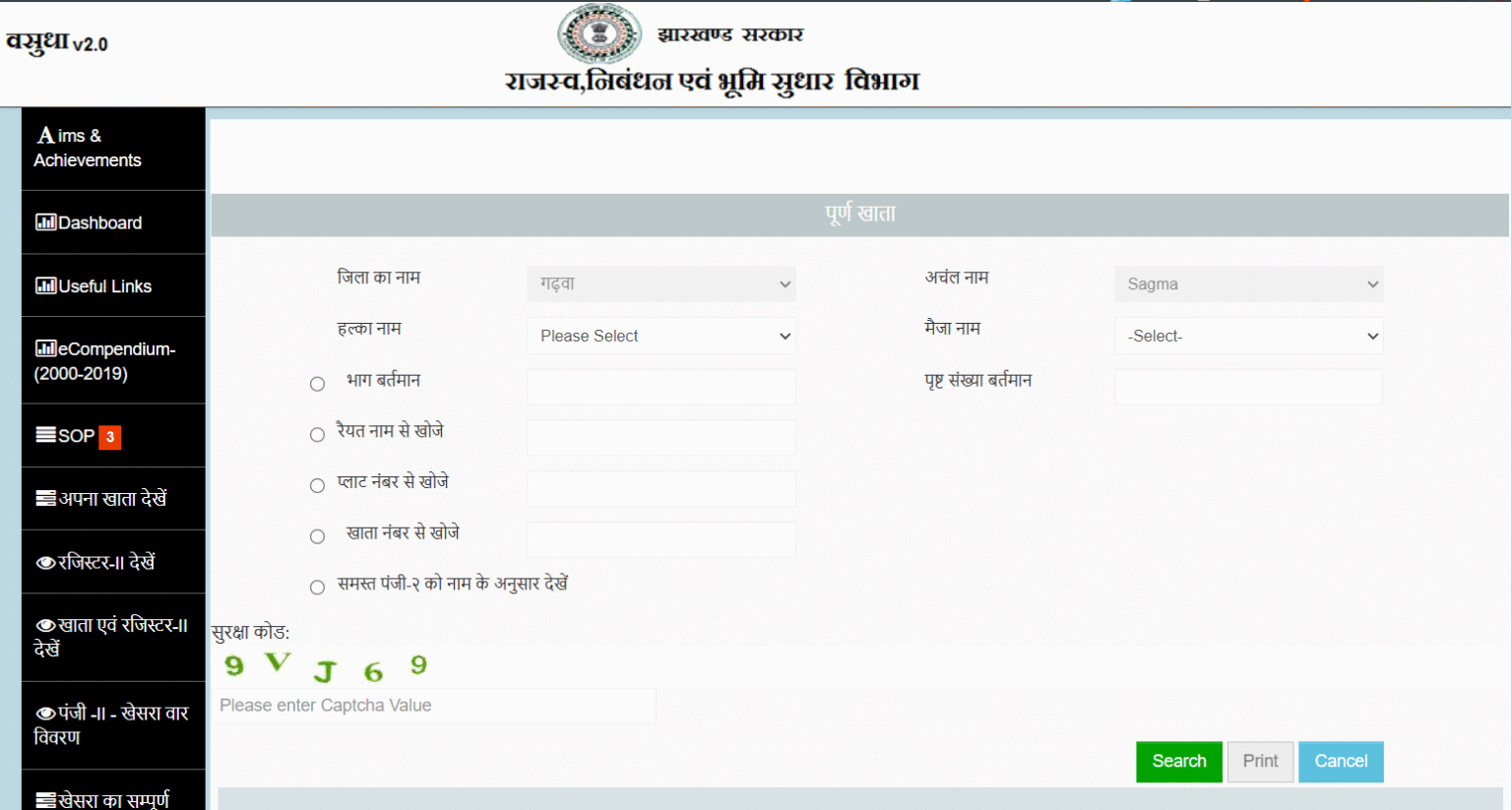The width and height of the screenshot is (1512, 810).
Task: Click the eCompendium chart icon
Action: tap(46, 348)
